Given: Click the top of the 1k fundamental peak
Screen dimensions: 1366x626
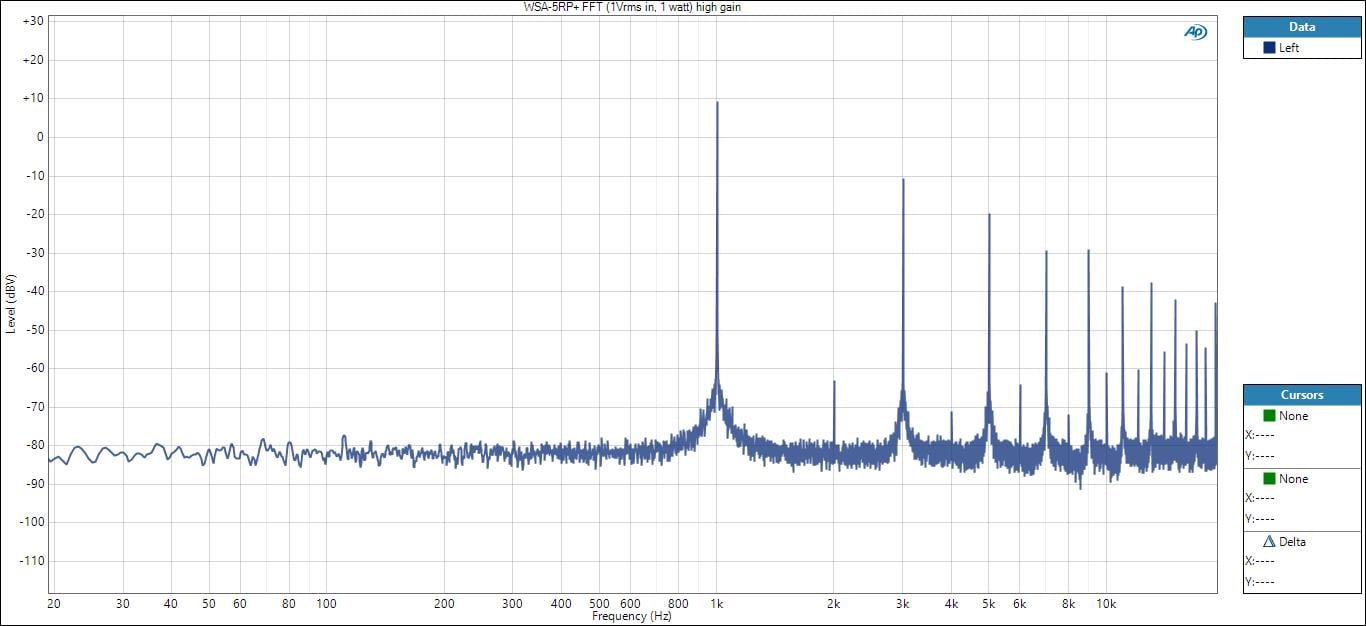Looking at the screenshot, I should point(717,103).
